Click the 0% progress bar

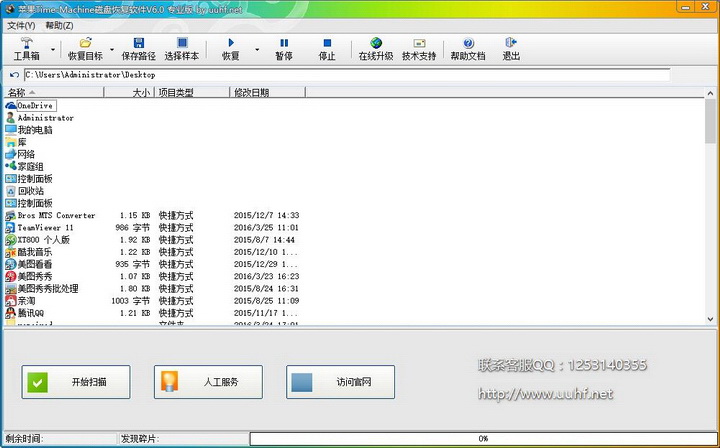pos(483,439)
